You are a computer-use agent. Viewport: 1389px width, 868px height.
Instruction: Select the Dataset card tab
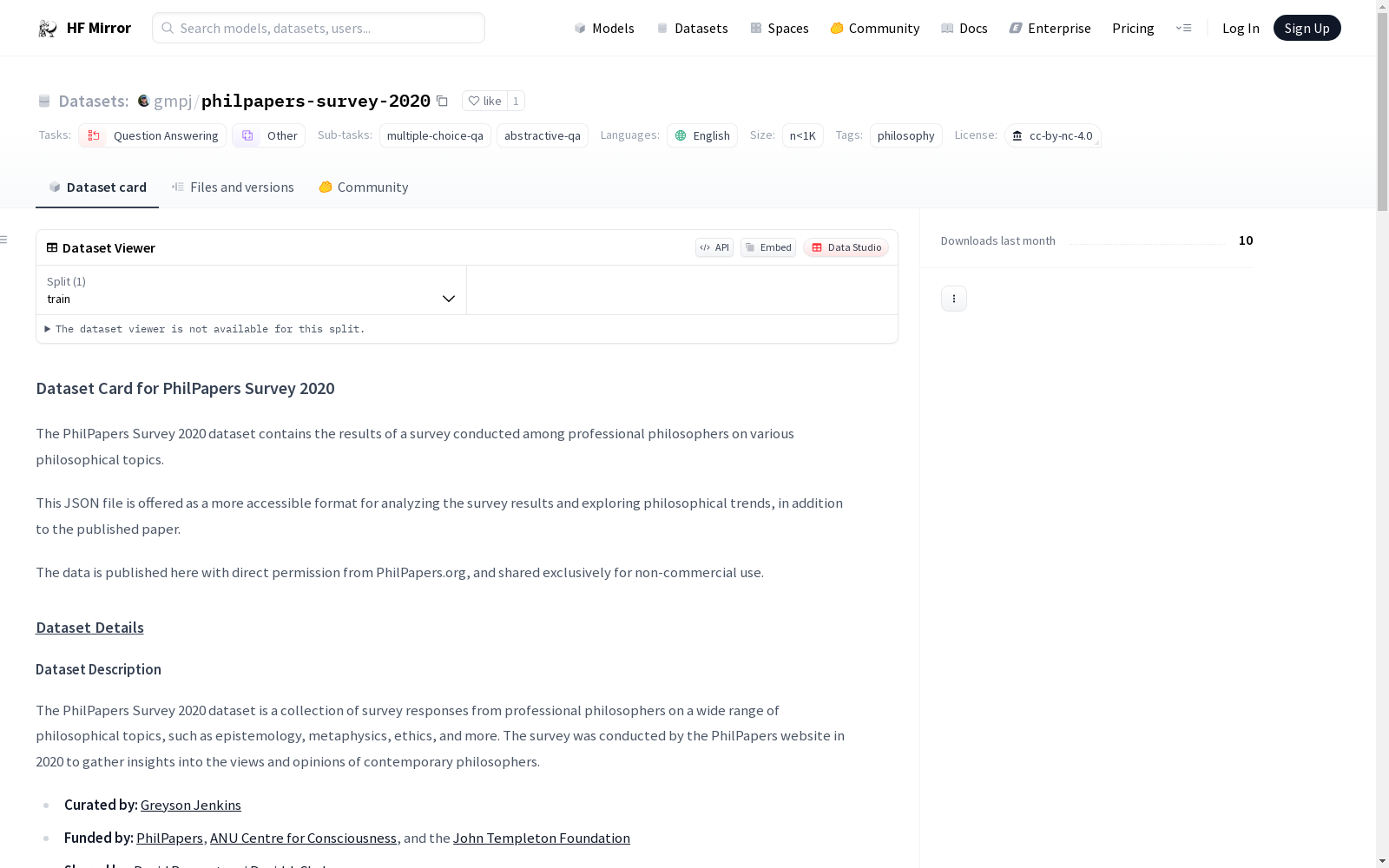[x=97, y=187]
